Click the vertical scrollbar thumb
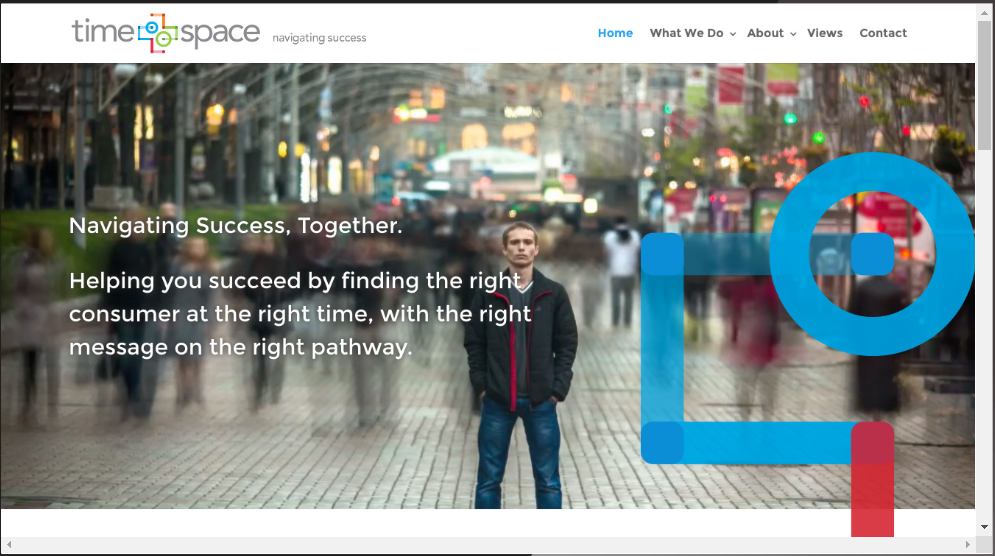The image size is (995, 556). pyautogui.click(x=984, y=84)
